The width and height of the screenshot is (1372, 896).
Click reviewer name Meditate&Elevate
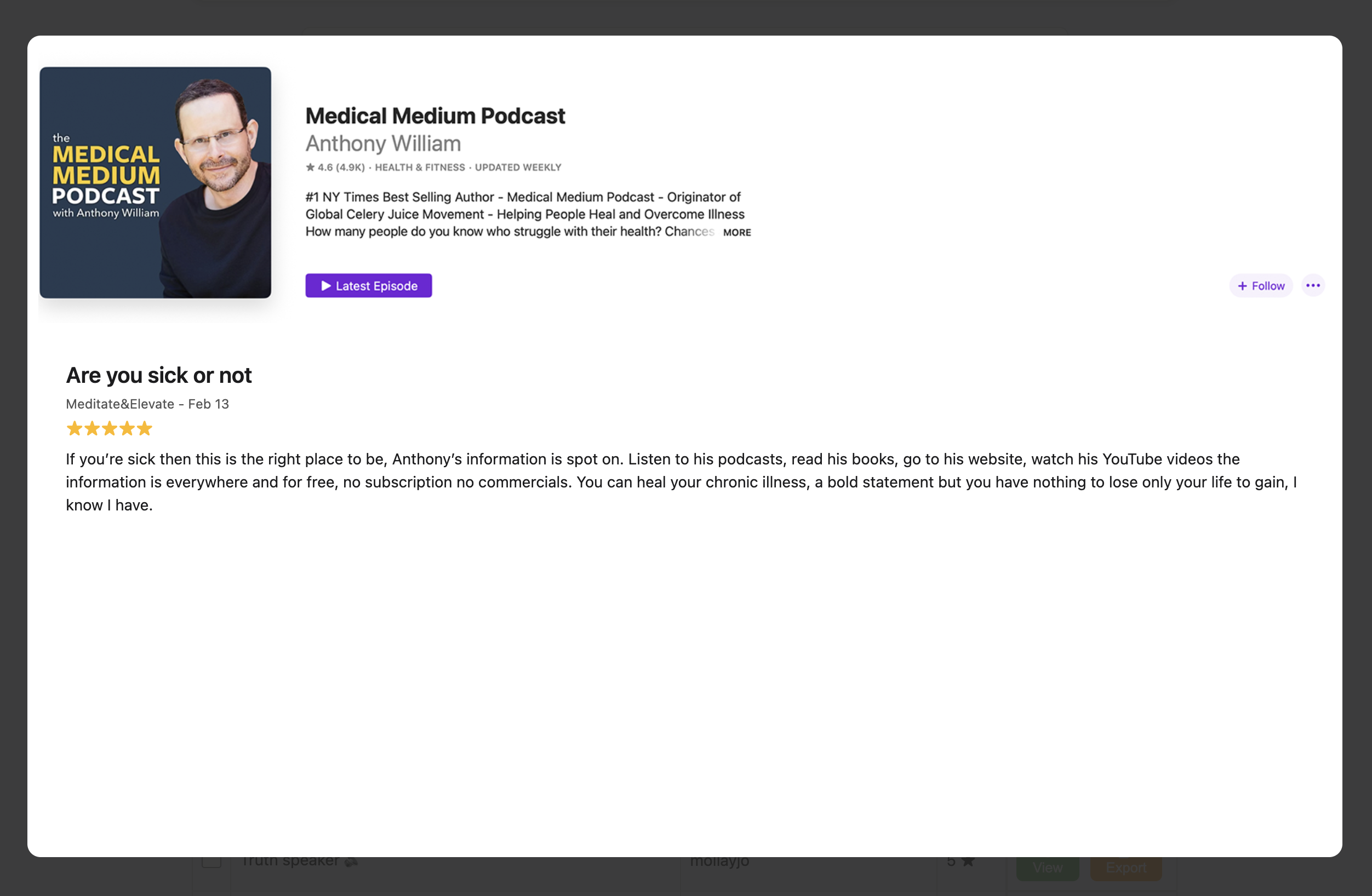(120, 404)
